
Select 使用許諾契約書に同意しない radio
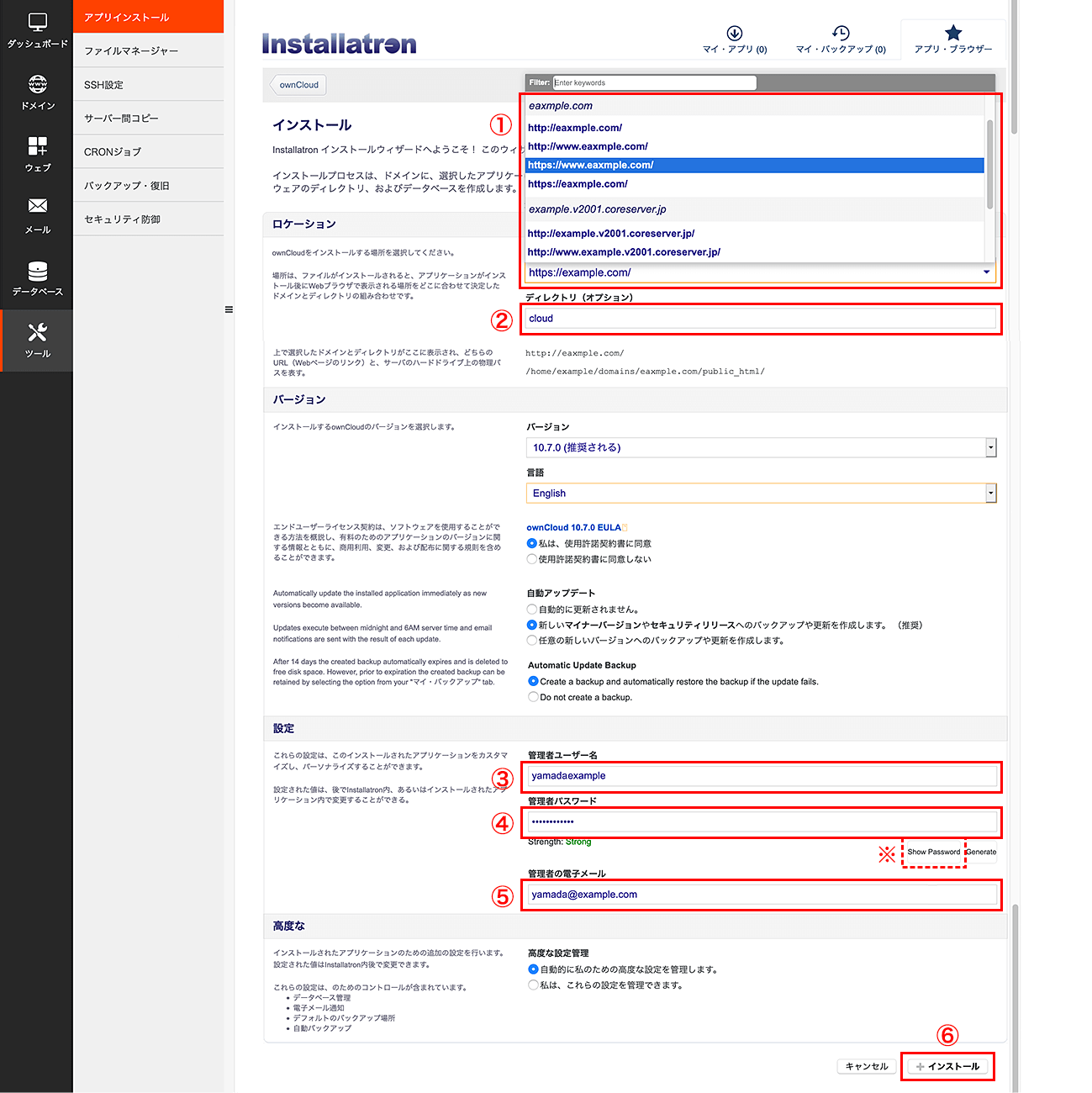pyautogui.click(x=531, y=559)
